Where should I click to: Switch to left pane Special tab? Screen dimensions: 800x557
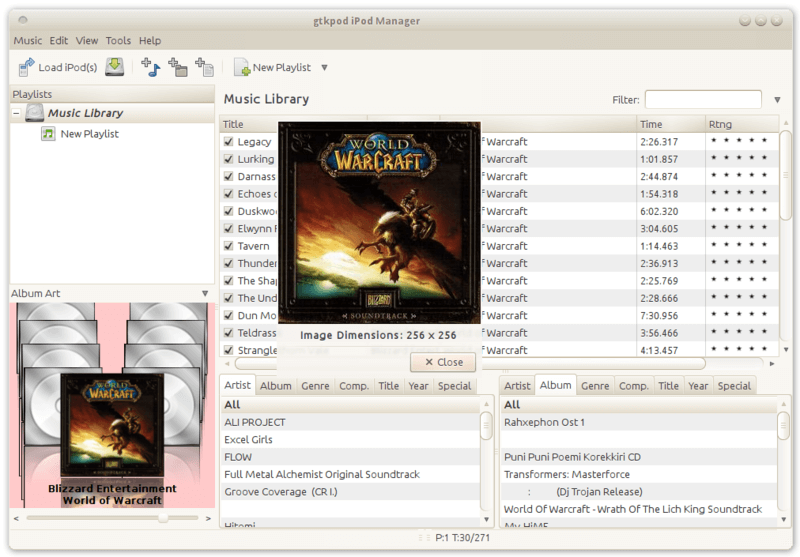click(x=454, y=386)
